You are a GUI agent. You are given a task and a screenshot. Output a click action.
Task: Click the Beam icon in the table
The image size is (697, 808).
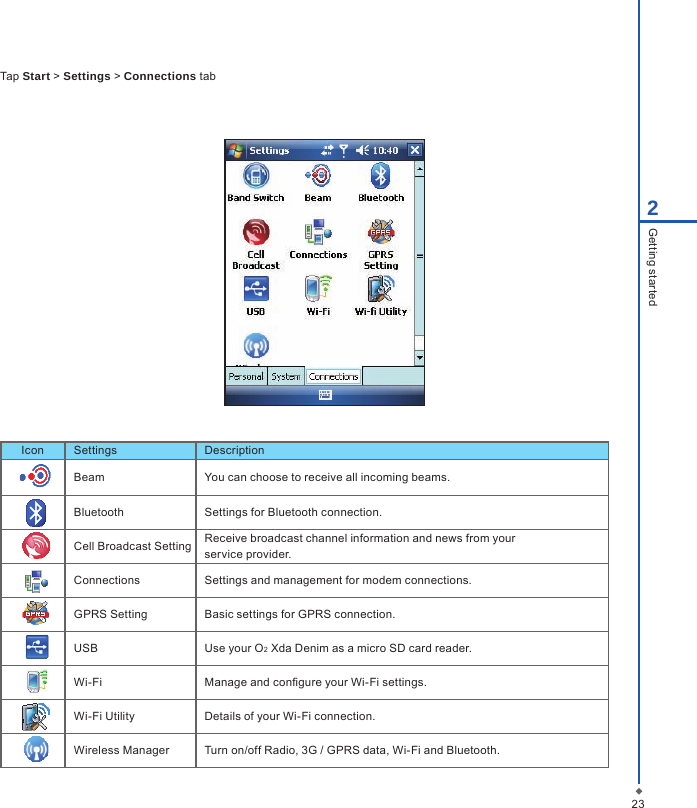pos(35,477)
